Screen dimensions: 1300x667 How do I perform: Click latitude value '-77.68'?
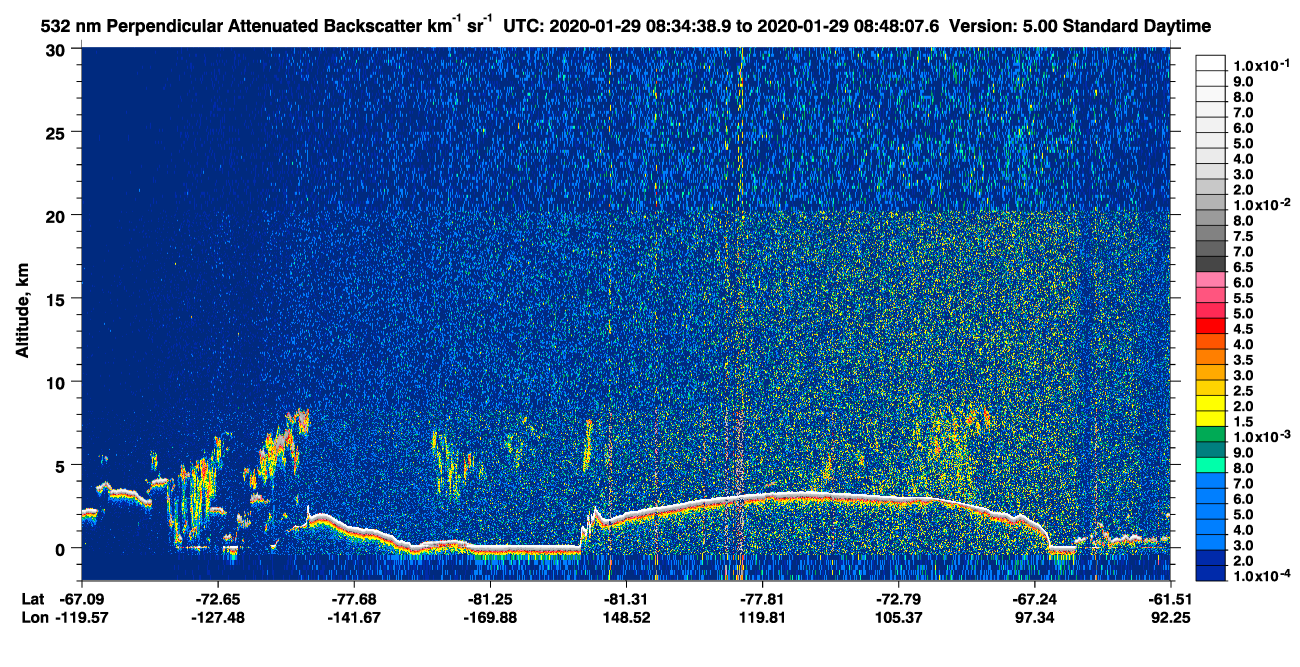[354, 598]
